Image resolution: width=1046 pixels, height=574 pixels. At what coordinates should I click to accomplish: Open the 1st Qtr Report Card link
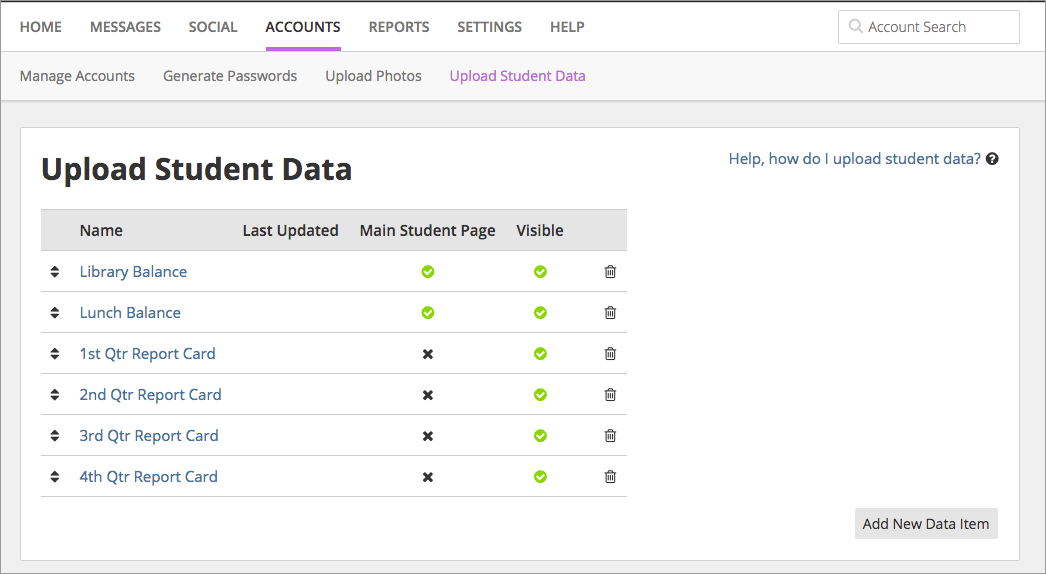tap(147, 354)
